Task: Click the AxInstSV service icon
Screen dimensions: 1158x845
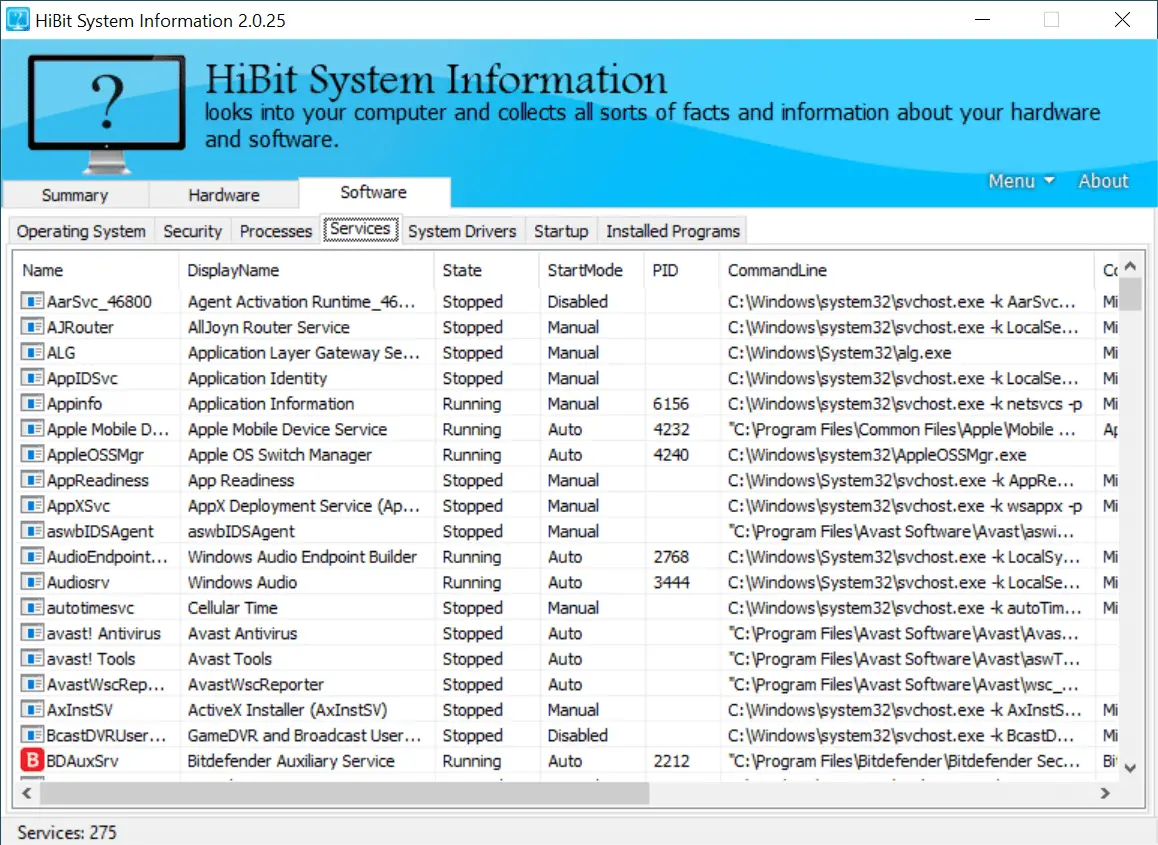Action: click(x=32, y=709)
